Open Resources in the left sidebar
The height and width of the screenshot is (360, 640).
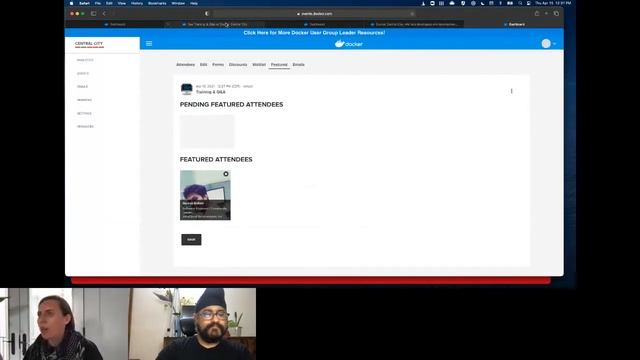tap(85, 127)
